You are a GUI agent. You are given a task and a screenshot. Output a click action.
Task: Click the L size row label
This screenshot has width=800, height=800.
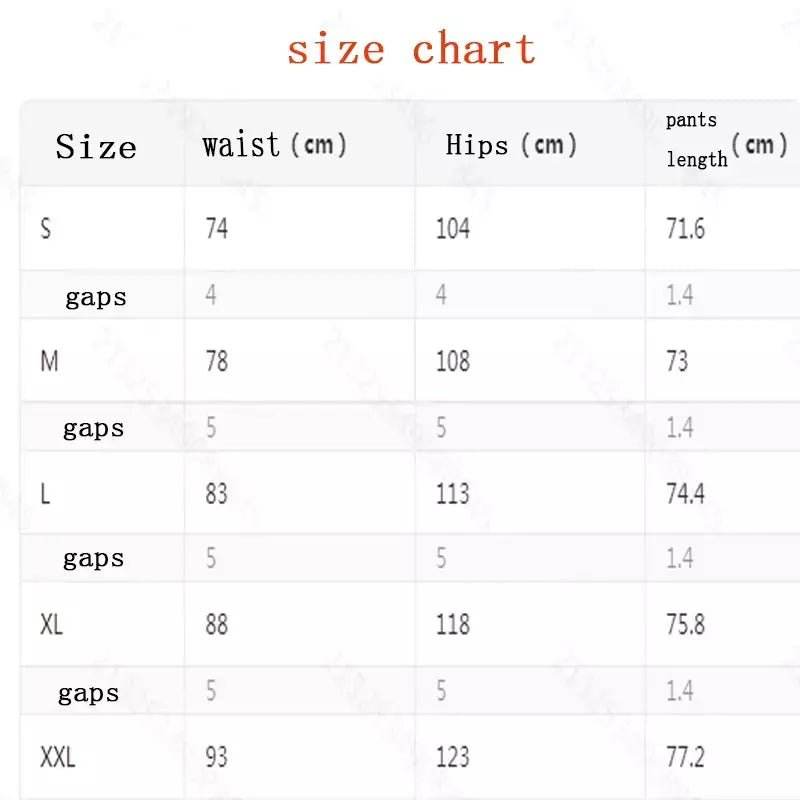pos(45,493)
